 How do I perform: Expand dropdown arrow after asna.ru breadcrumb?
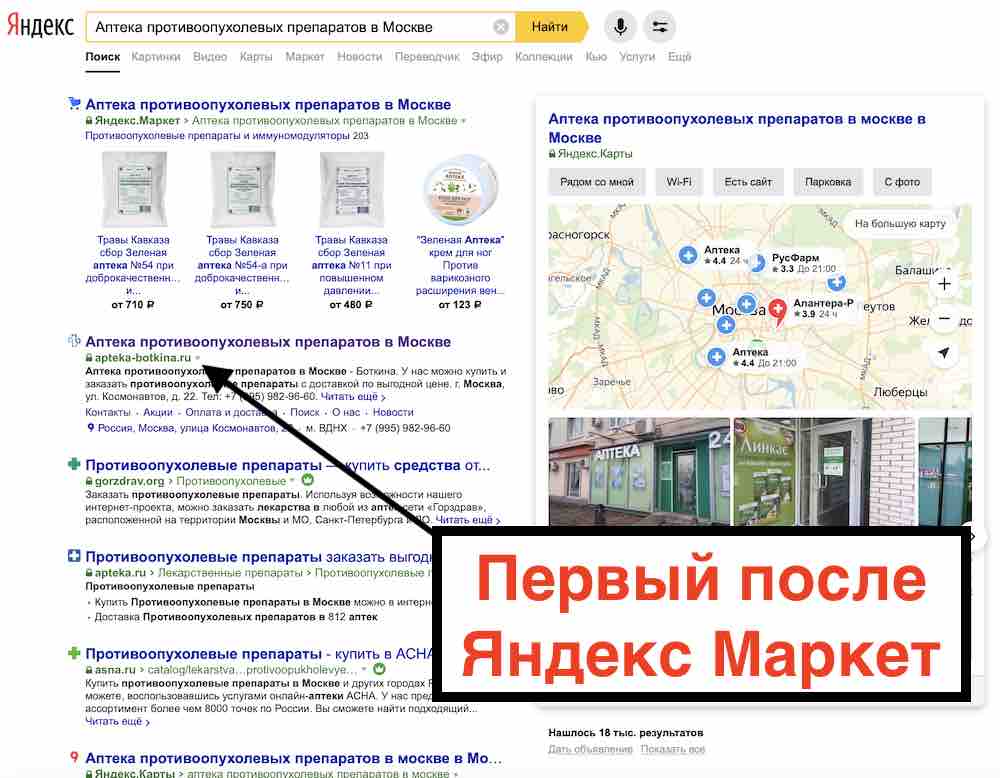point(364,670)
